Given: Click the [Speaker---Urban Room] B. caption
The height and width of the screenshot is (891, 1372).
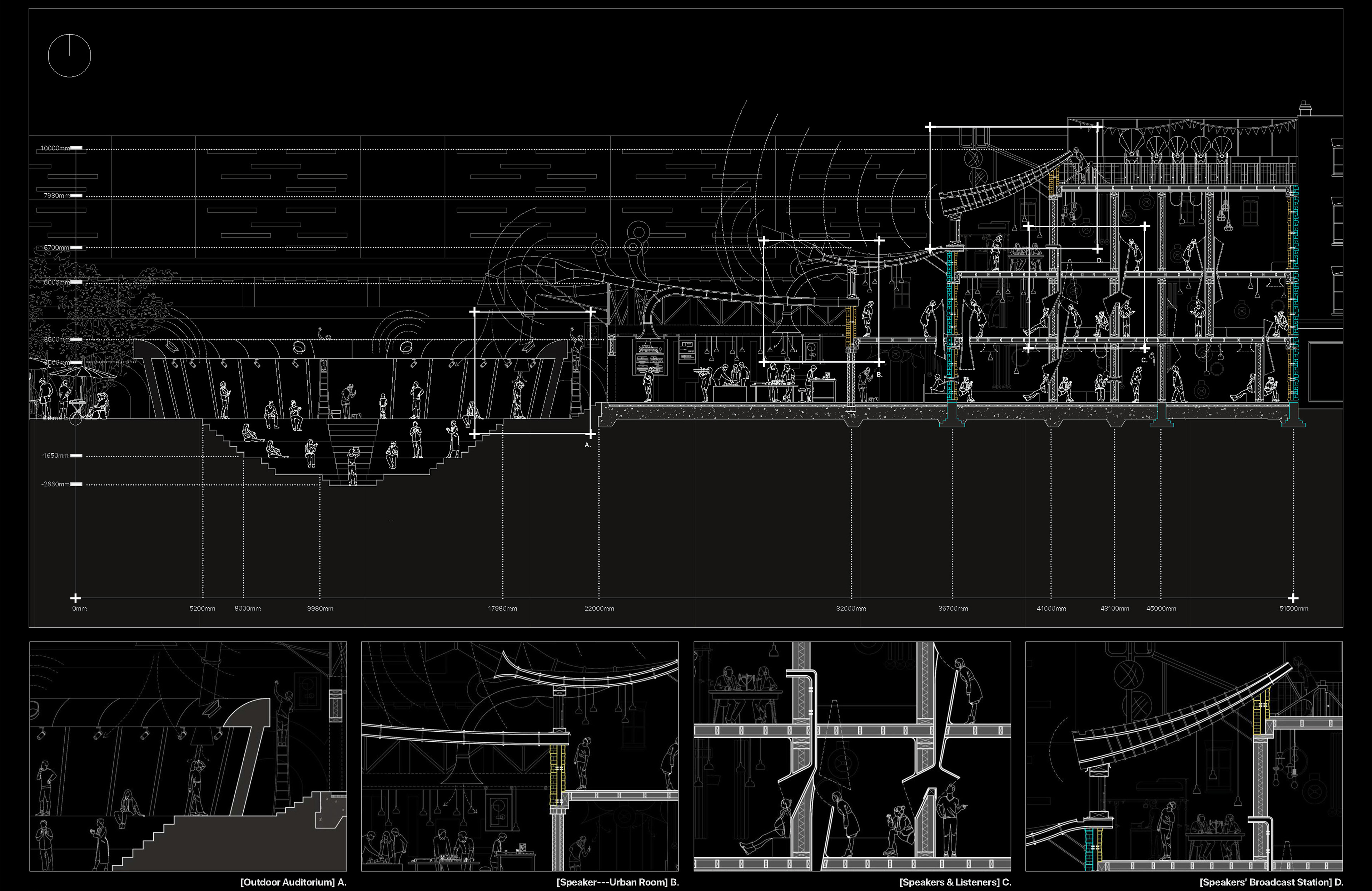Looking at the screenshot, I should point(617,882).
